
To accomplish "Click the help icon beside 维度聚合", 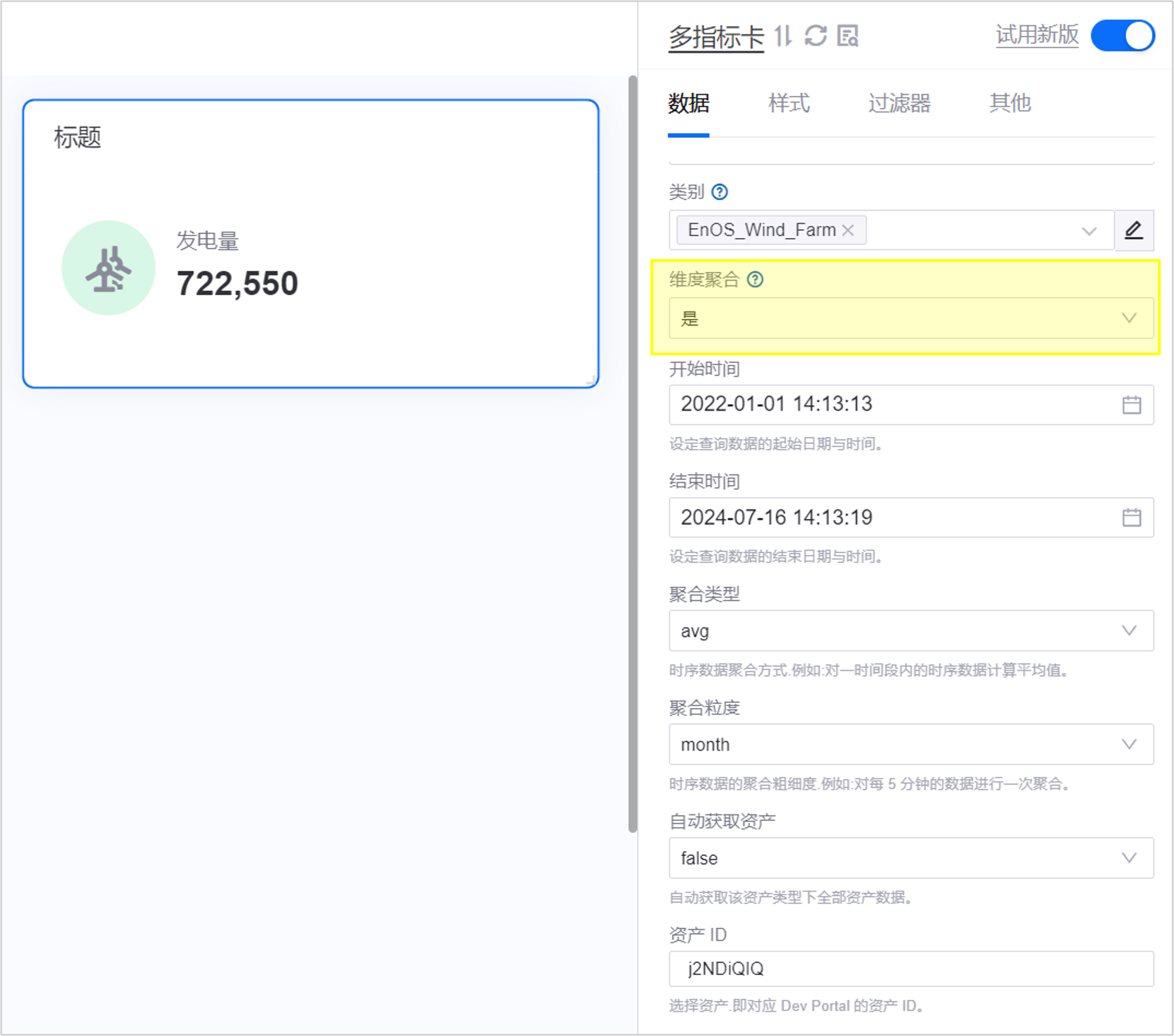I will tap(755, 280).
